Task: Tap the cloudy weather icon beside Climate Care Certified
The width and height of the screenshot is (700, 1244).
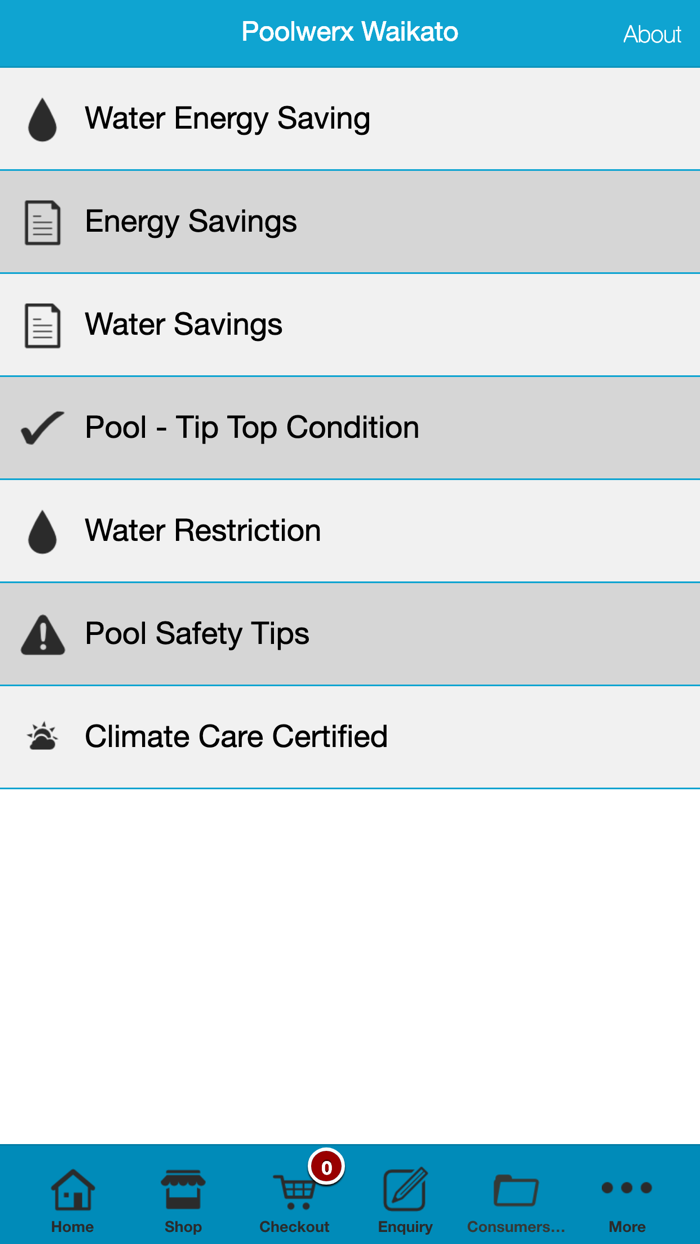Action: (42, 736)
